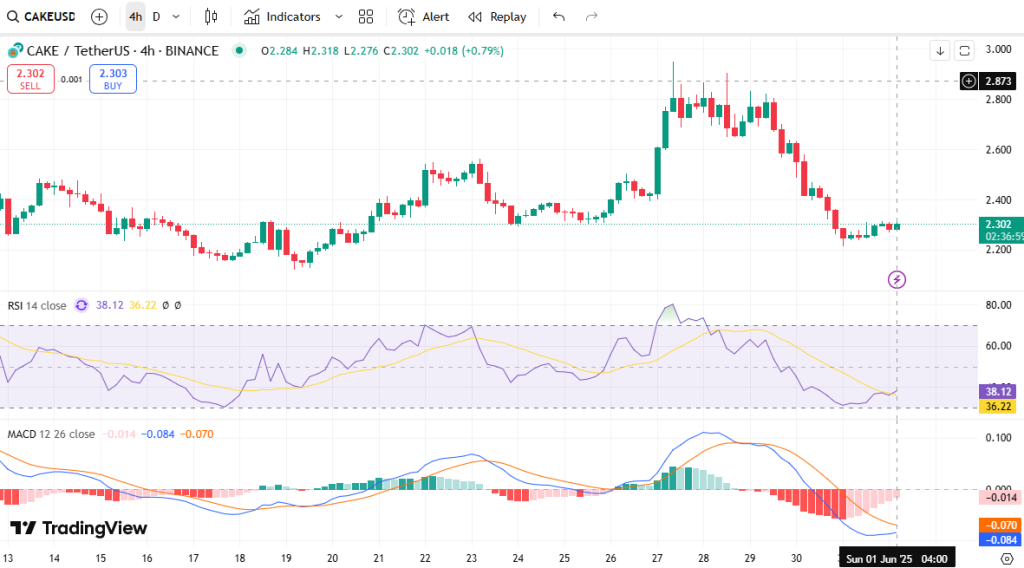Viewport: 1024px width, 568px height.
Task: Redo the last chart action
Action: [591, 16]
